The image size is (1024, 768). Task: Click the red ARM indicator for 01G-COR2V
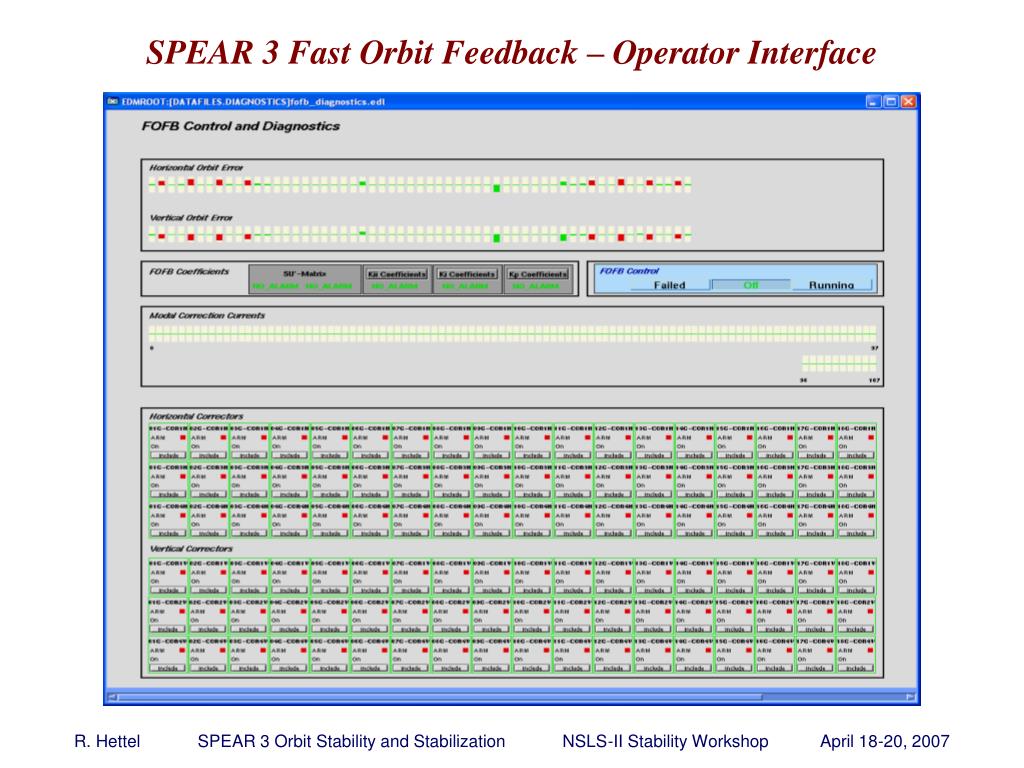pyautogui.click(x=183, y=612)
